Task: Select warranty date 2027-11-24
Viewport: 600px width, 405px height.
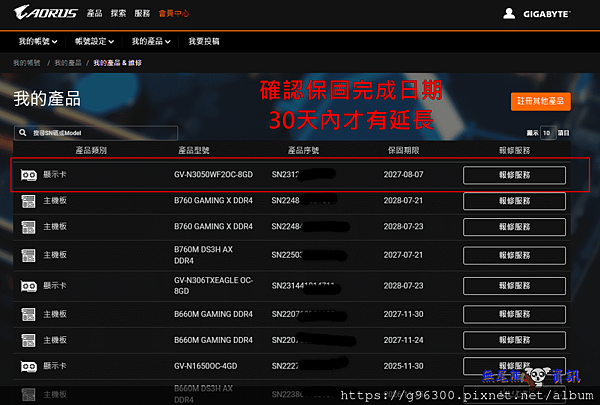Action: pyautogui.click(x=403, y=340)
